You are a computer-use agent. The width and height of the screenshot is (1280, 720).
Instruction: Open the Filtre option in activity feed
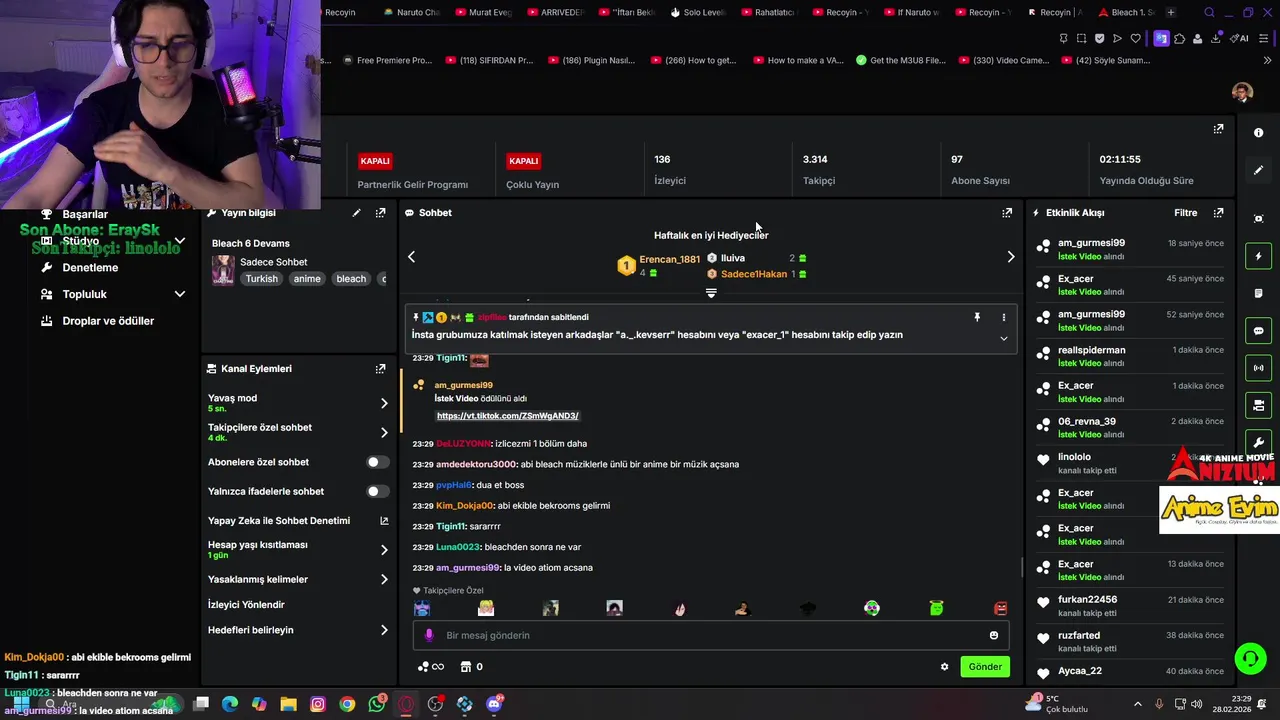coord(1185,213)
